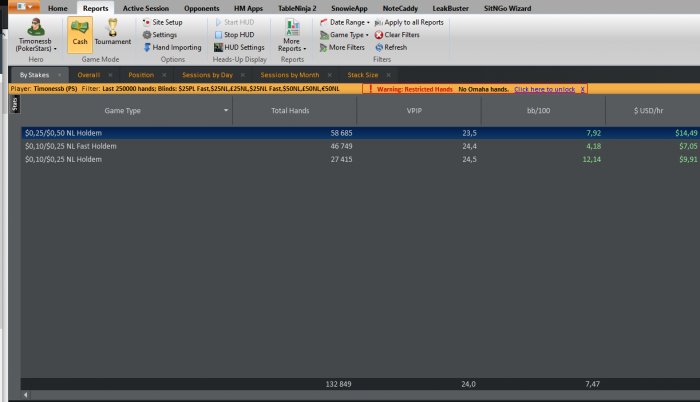This screenshot has height=402, width=700.
Task: Open HUD Settings
Action: click(x=239, y=47)
